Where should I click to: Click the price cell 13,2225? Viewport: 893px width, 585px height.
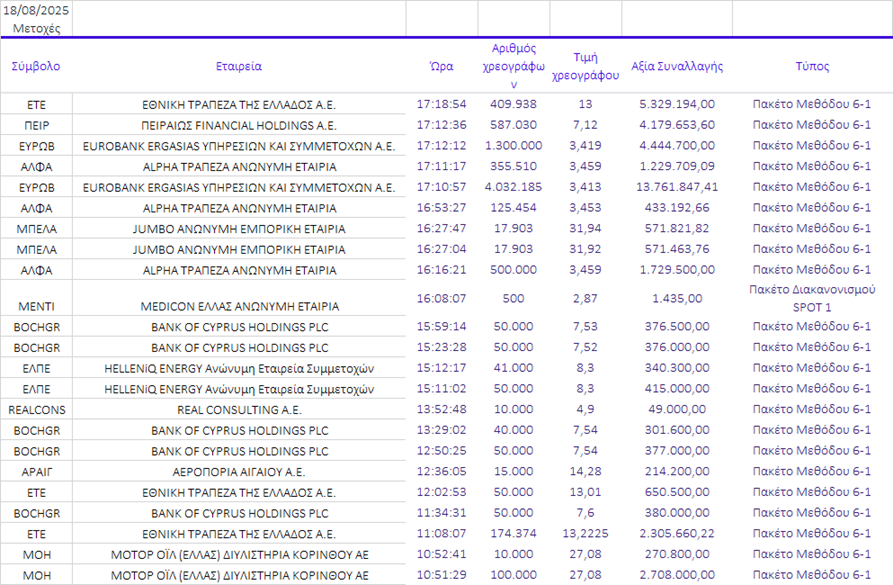tap(585, 533)
